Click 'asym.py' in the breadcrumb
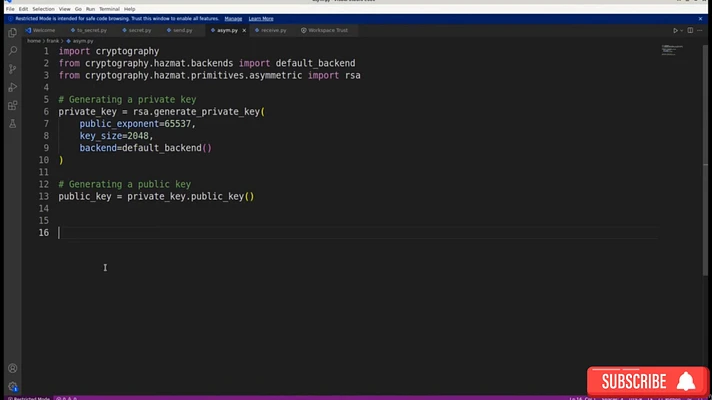Image resolution: width=712 pixels, height=400 pixels. click(x=83, y=41)
